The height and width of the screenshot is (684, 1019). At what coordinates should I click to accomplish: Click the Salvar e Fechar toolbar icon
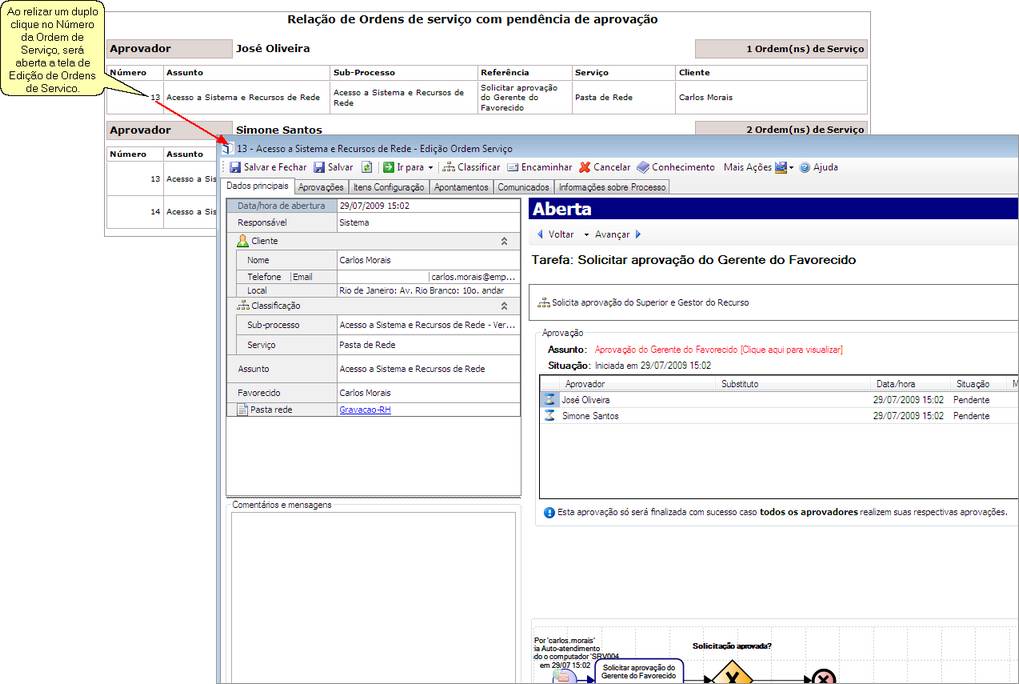[x=235, y=168]
